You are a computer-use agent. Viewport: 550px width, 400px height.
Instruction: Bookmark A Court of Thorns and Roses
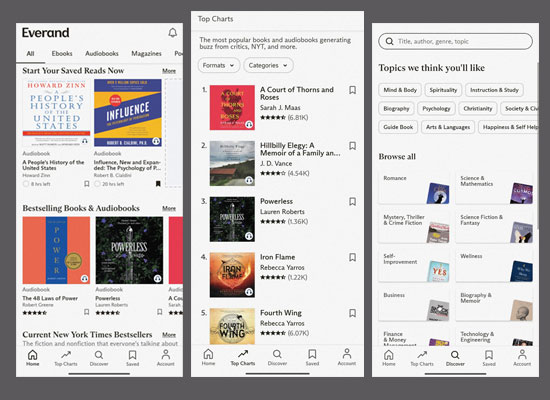pyautogui.click(x=353, y=90)
